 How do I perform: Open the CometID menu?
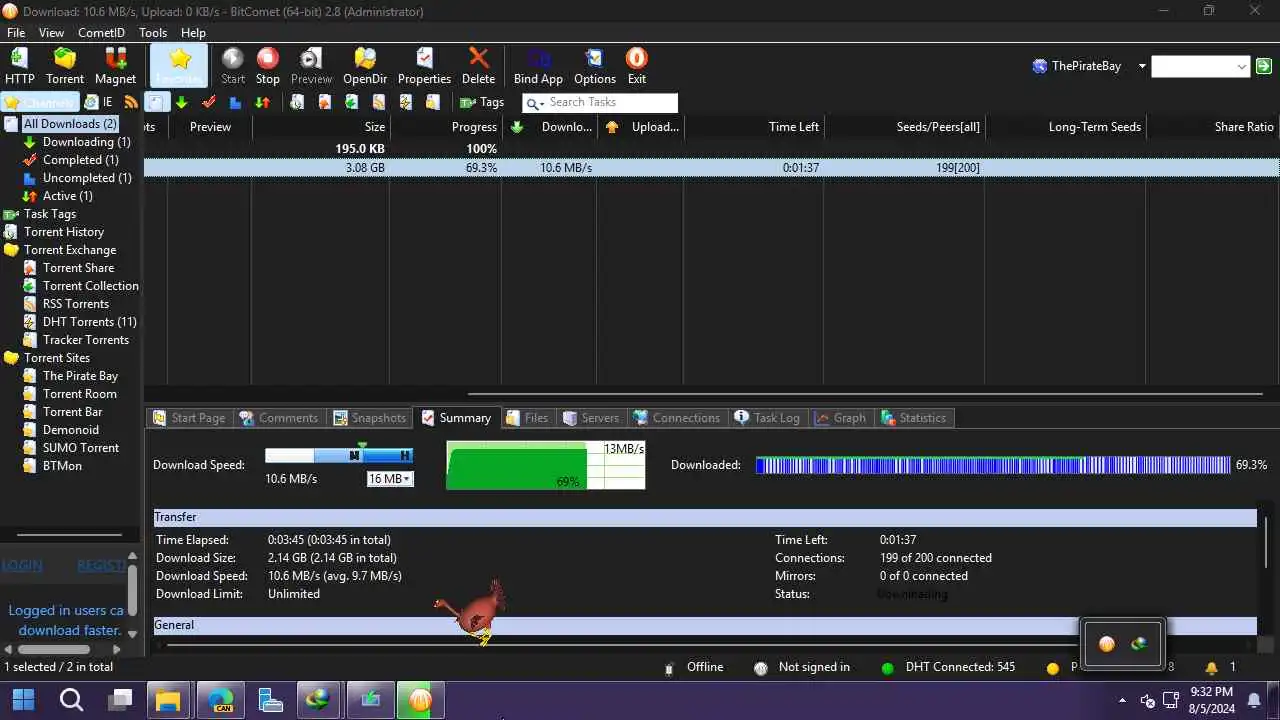101,33
